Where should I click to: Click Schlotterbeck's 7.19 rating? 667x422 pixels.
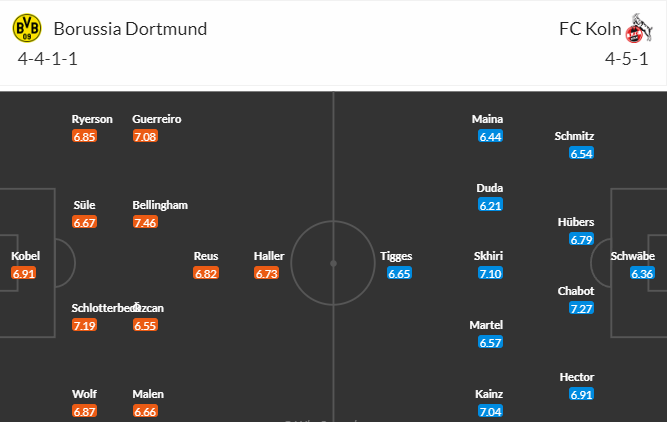pos(85,325)
